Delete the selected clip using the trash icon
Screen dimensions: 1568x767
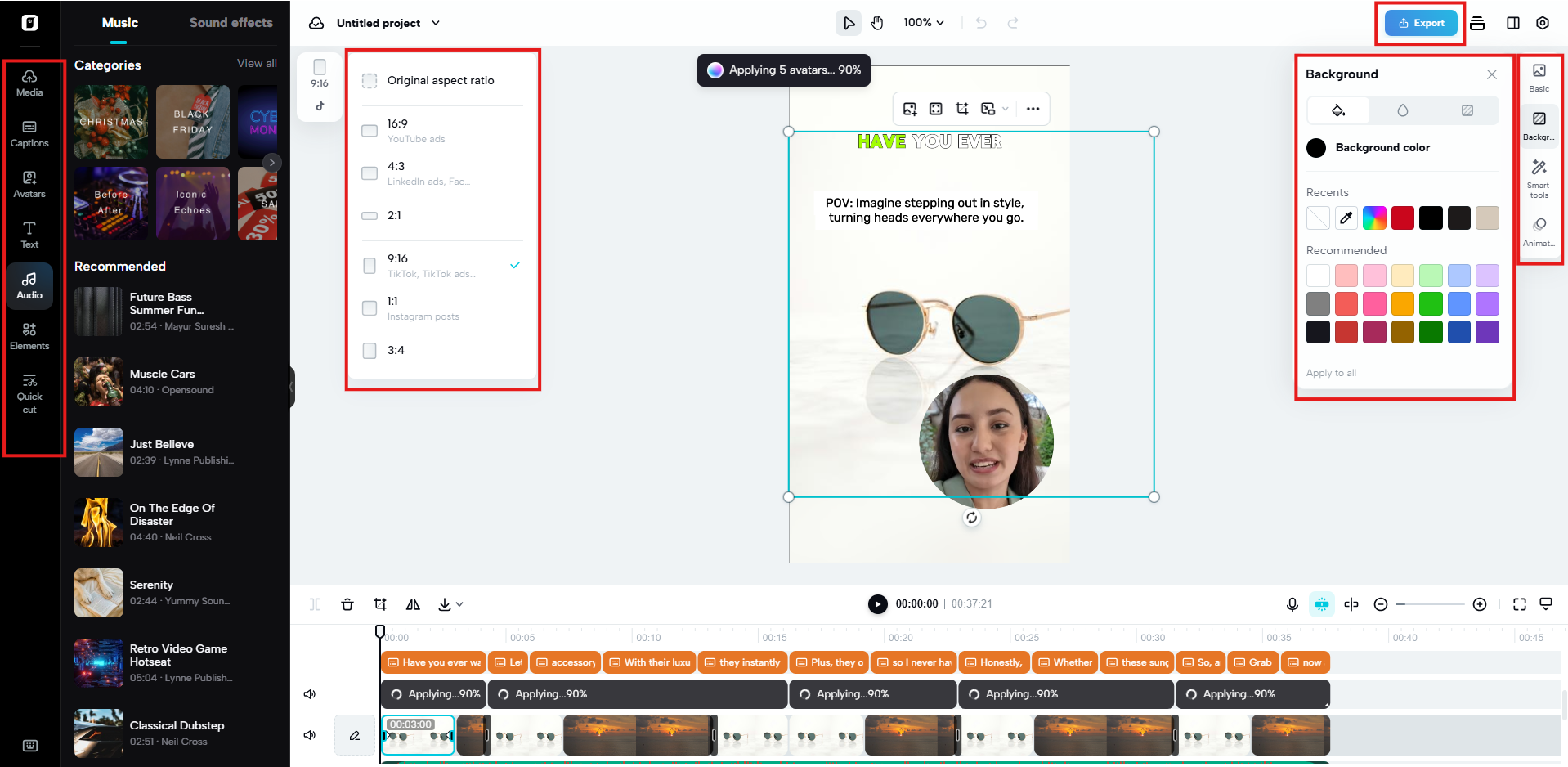pyautogui.click(x=347, y=603)
